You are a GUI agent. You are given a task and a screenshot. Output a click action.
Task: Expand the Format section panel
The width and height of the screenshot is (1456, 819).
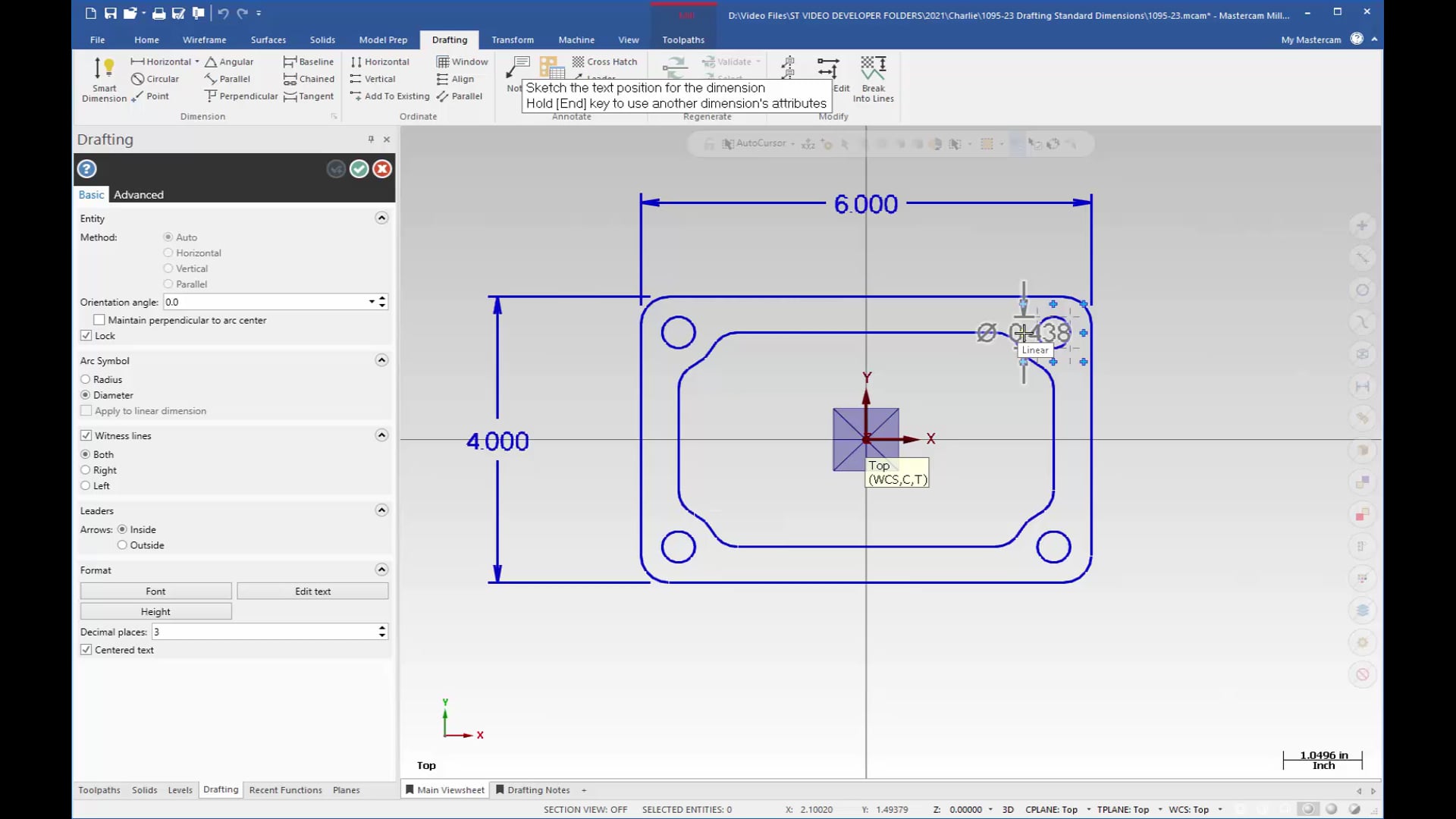pyautogui.click(x=380, y=569)
